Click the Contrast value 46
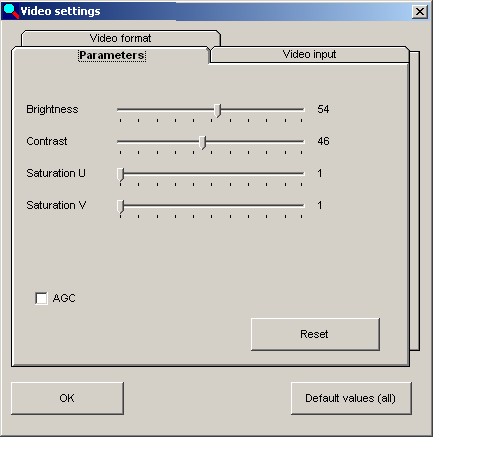 pos(323,141)
